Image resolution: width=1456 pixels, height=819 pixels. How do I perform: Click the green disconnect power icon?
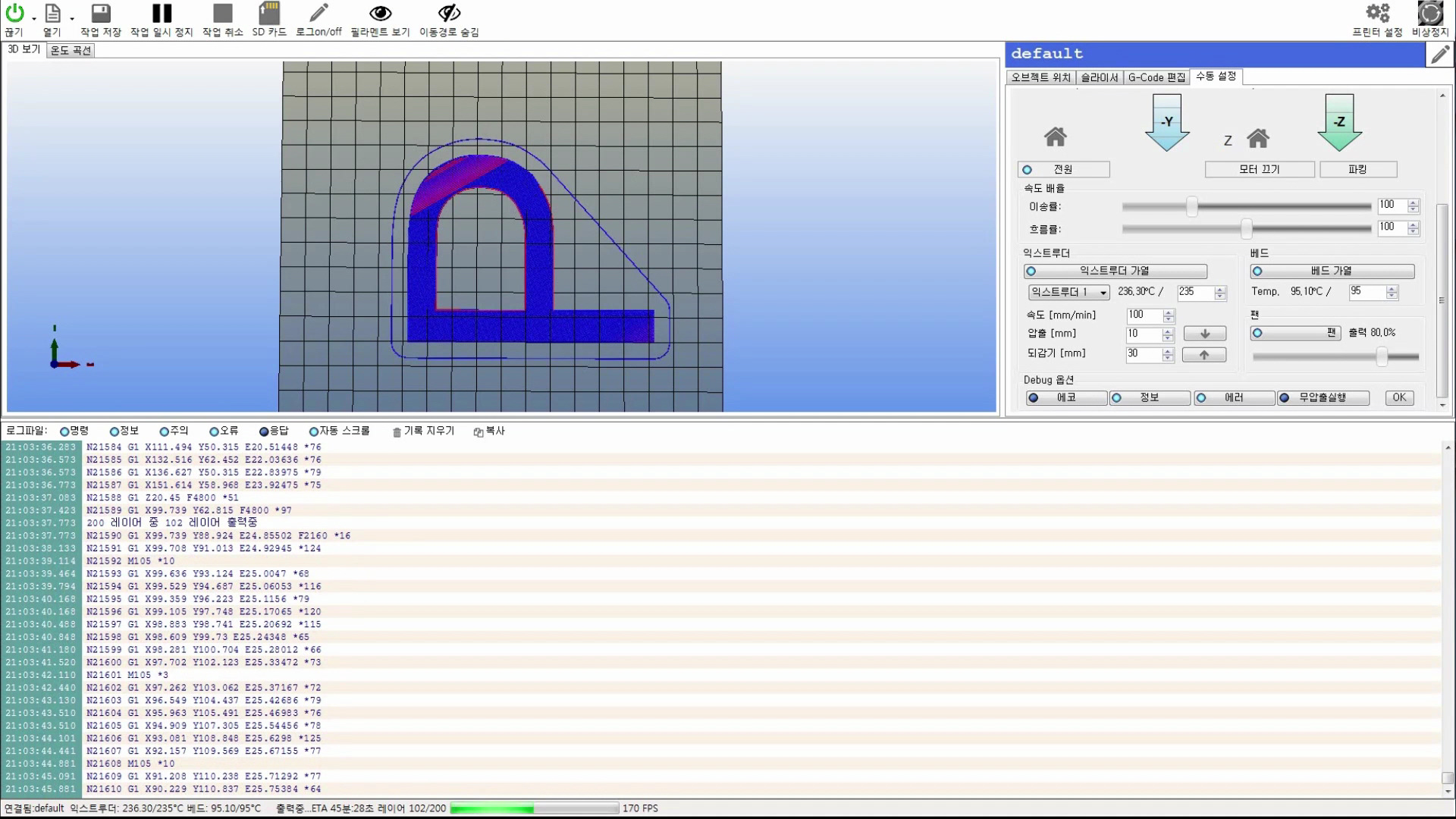pyautogui.click(x=14, y=13)
